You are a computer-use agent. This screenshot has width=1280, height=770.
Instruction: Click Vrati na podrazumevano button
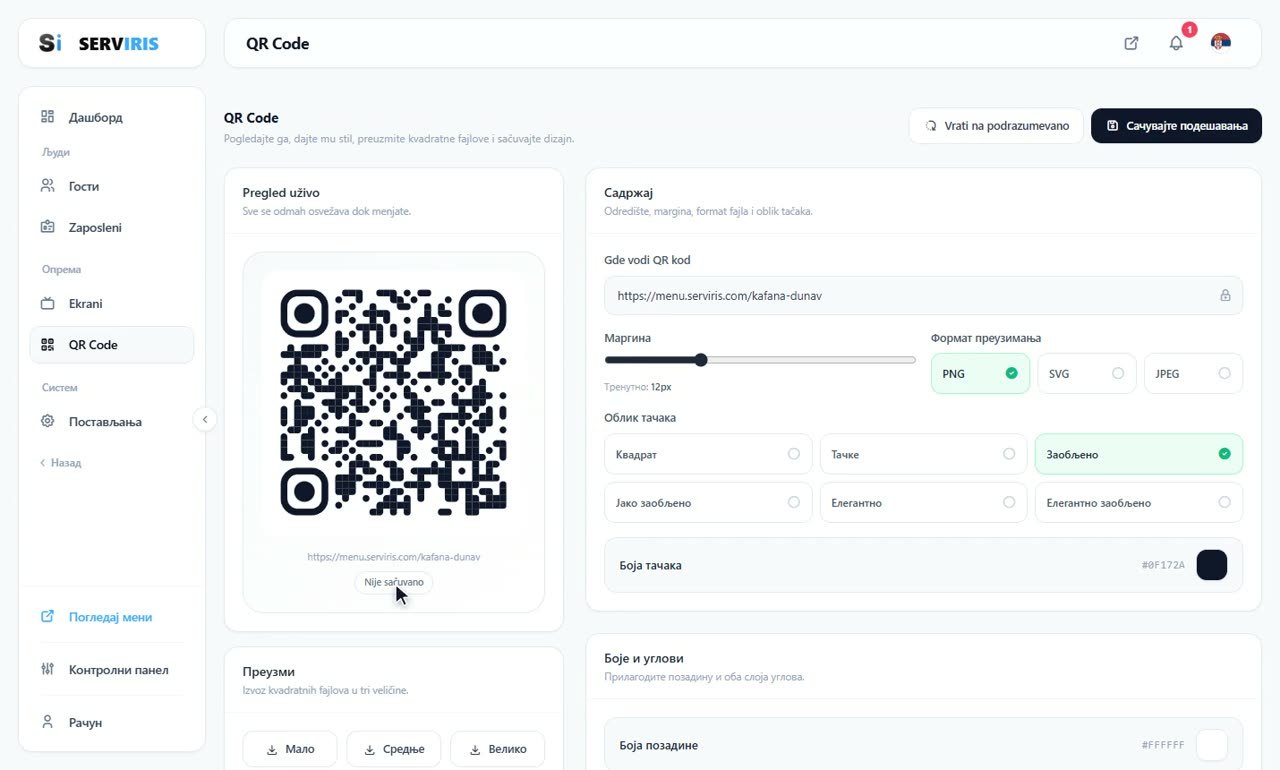[996, 126]
